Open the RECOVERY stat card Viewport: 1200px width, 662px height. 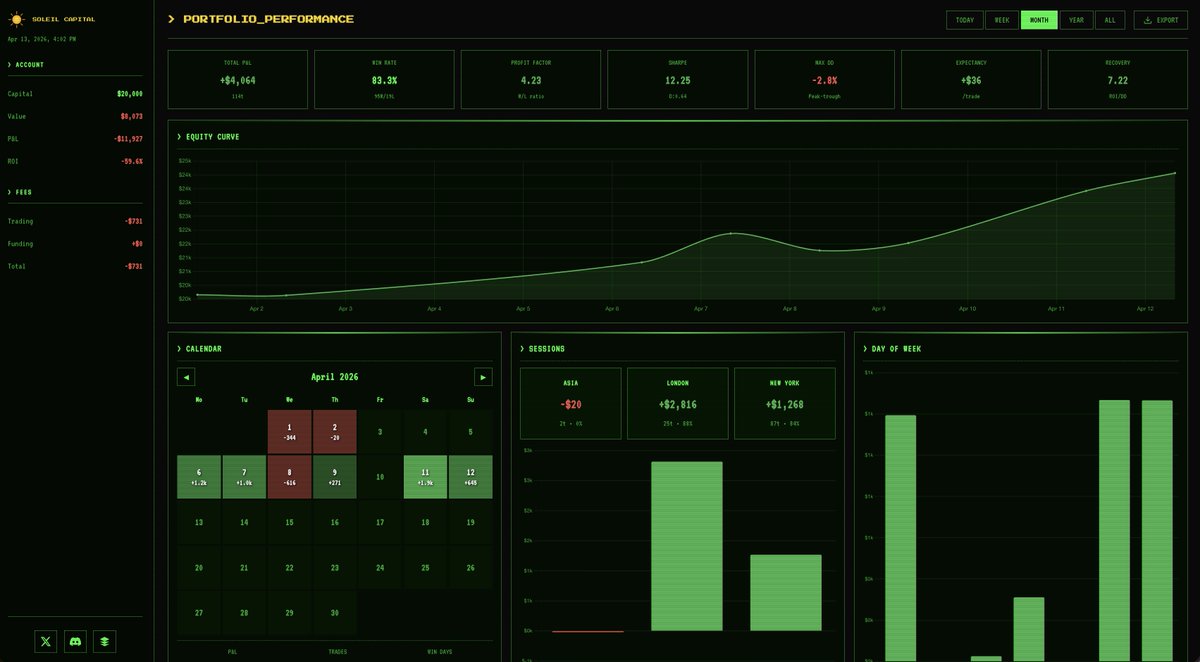tap(1118, 79)
